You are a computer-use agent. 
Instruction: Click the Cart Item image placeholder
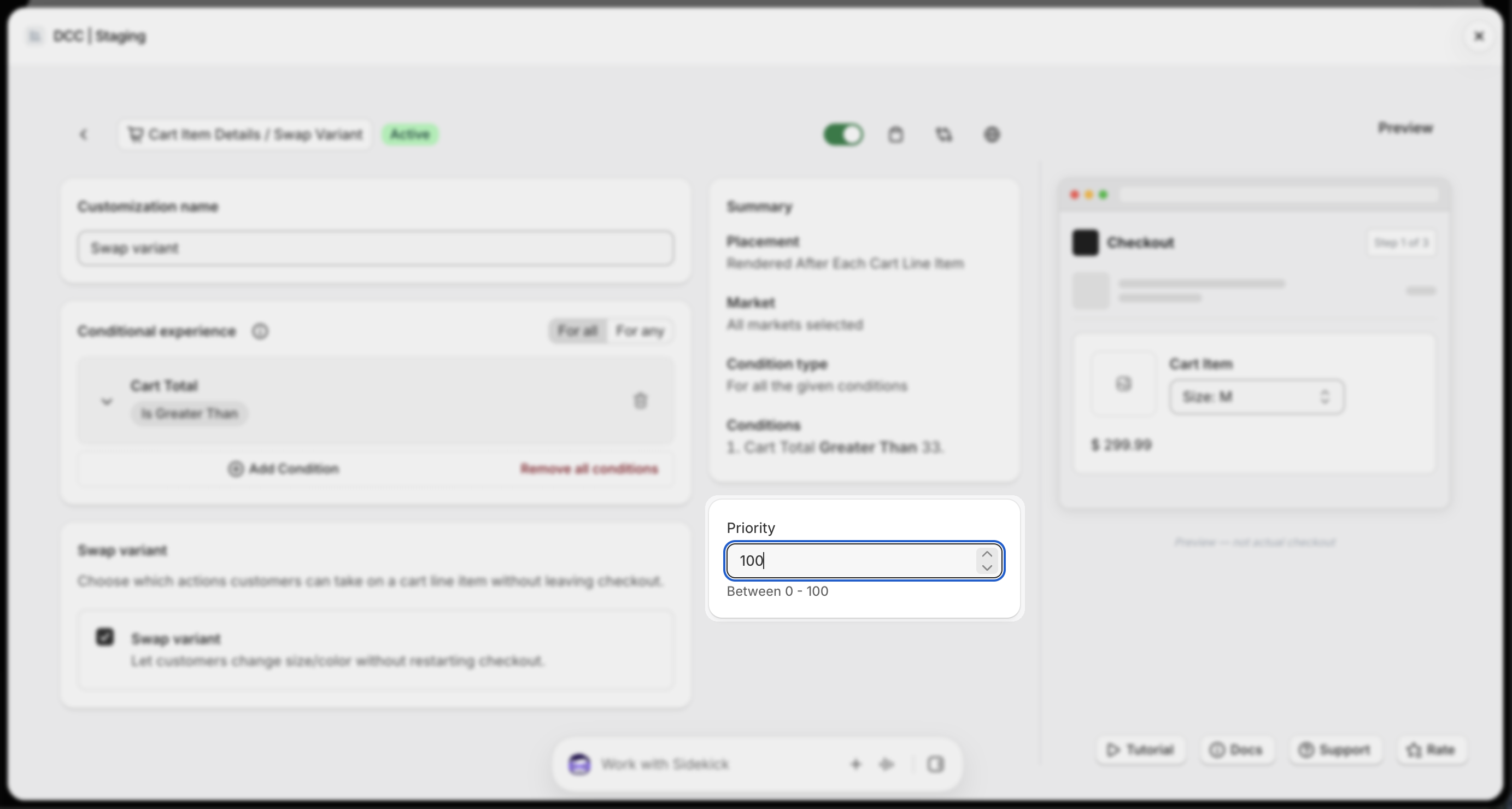pyautogui.click(x=1123, y=384)
